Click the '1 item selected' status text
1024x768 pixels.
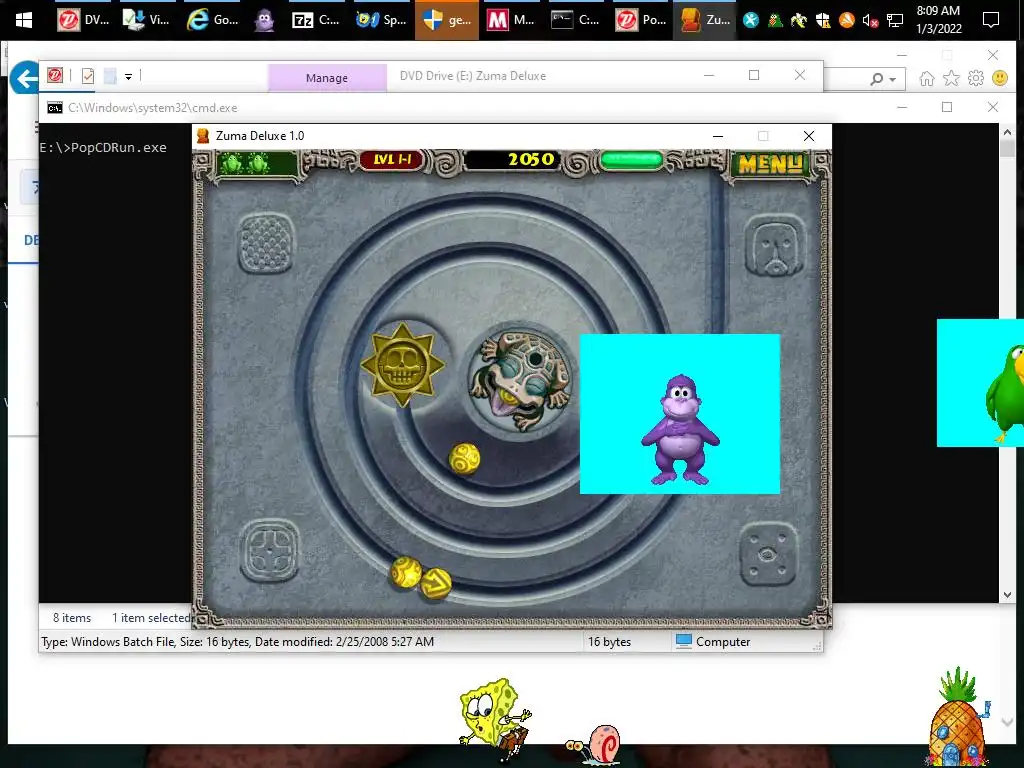[151, 618]
